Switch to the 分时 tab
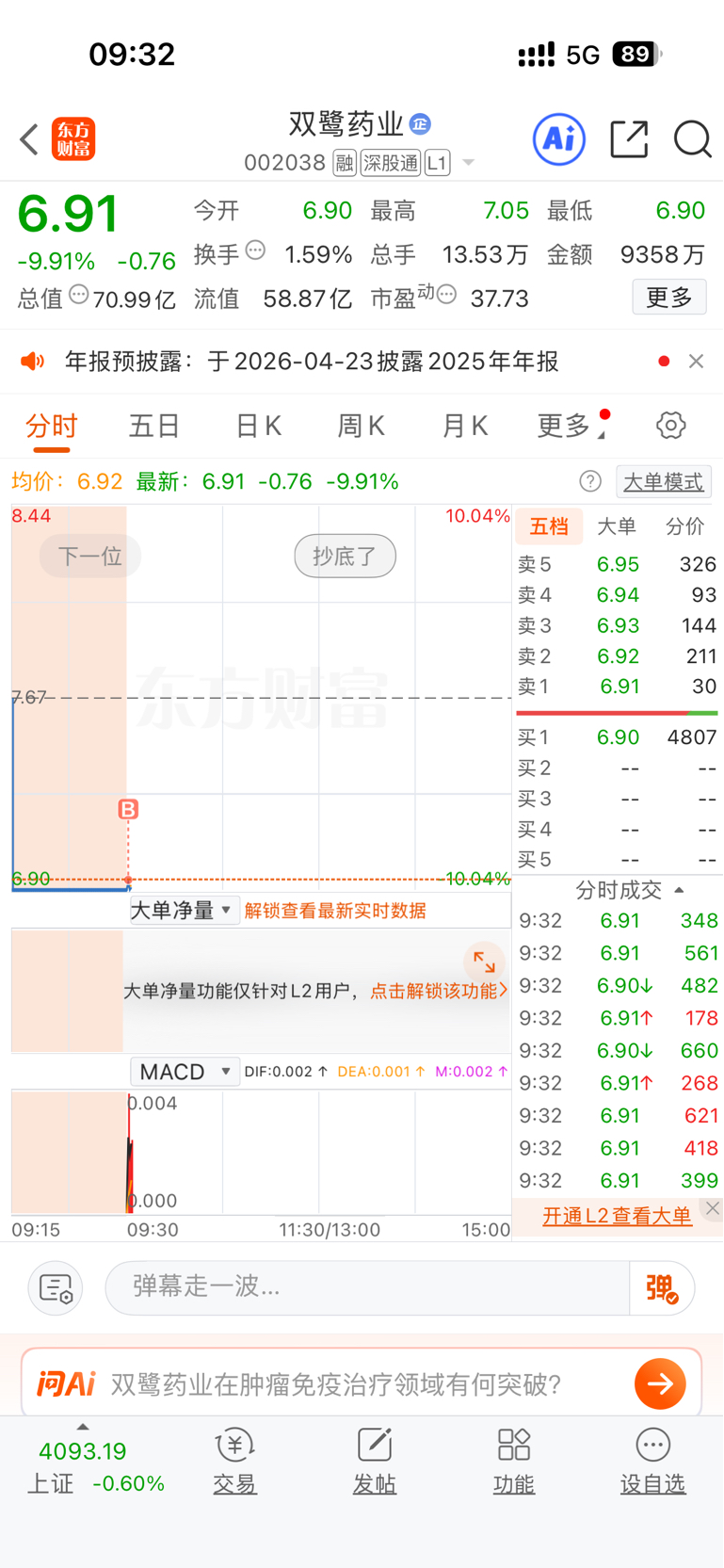The width and height of the screenshot is (724, 1568). (x=51, y=426)
